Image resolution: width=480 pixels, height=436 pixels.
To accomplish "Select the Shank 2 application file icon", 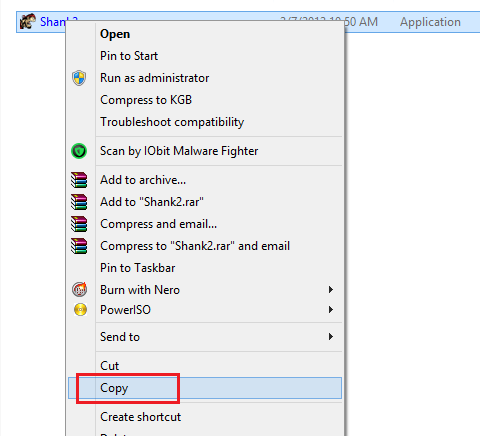I will (27, 22).
